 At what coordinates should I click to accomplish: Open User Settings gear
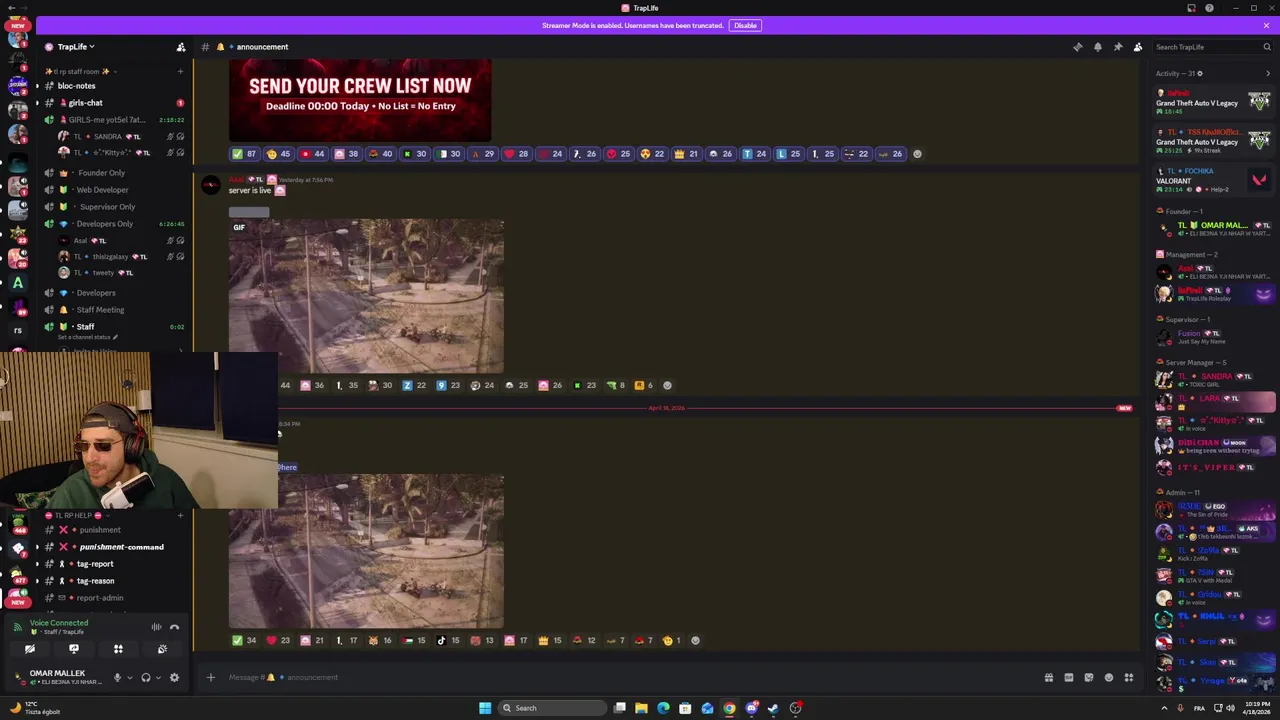(174, 677)
